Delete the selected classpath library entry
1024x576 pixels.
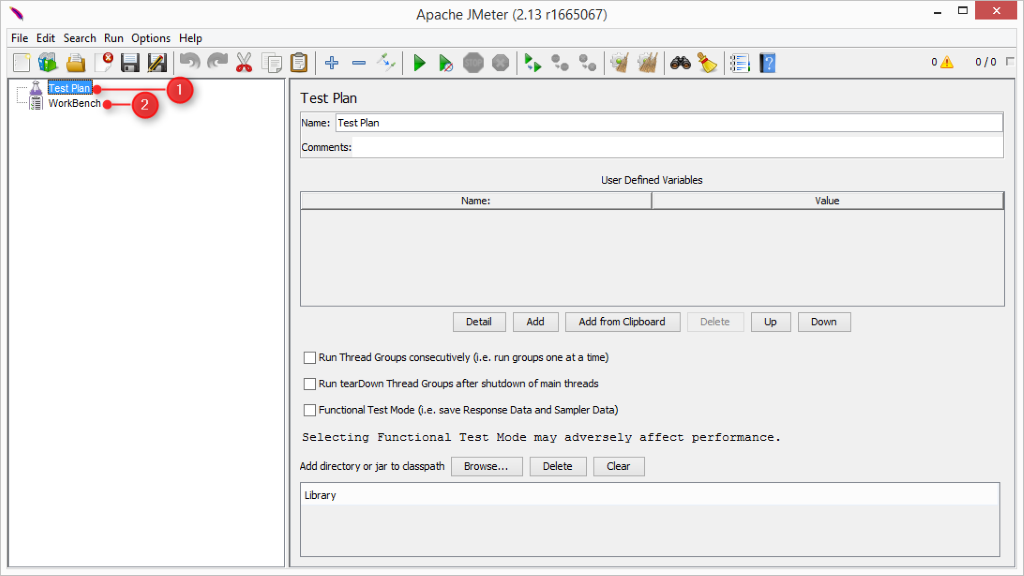(558, 466)
